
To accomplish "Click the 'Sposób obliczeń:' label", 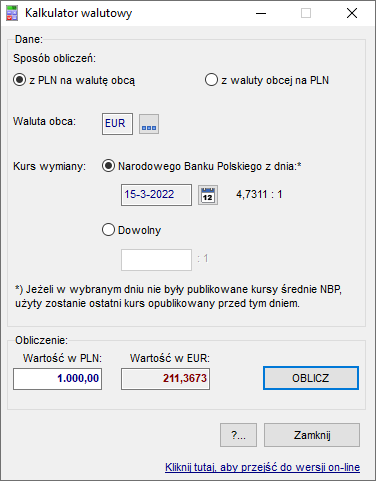I will [x=54, y=58].
